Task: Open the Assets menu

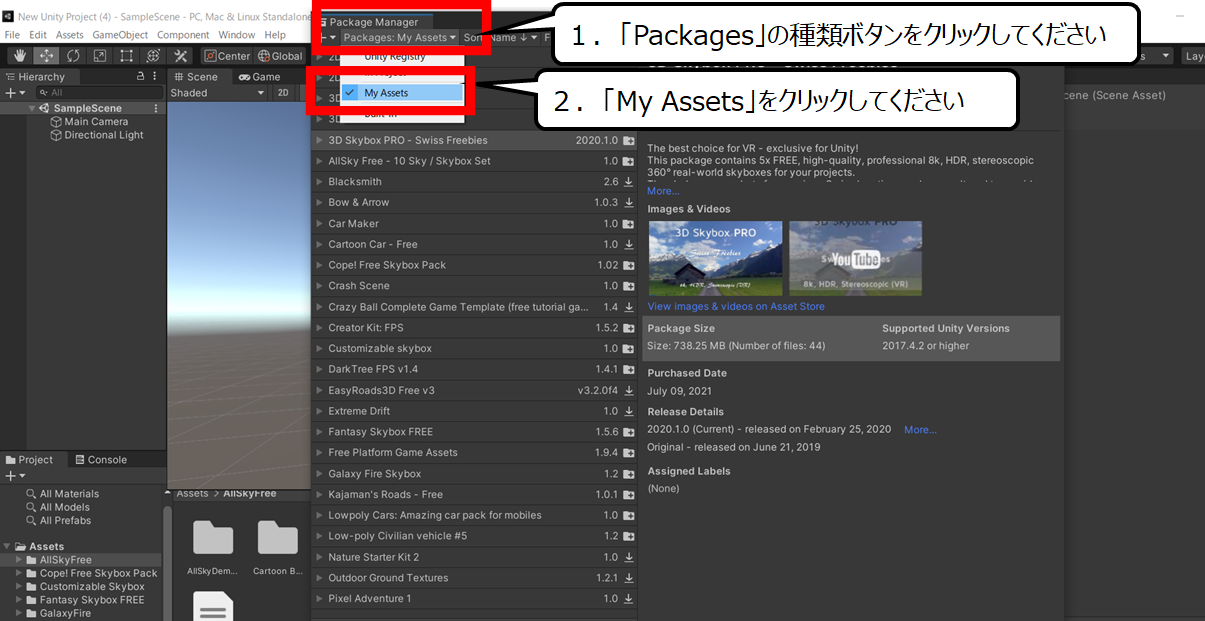Action: coord(70,35)
